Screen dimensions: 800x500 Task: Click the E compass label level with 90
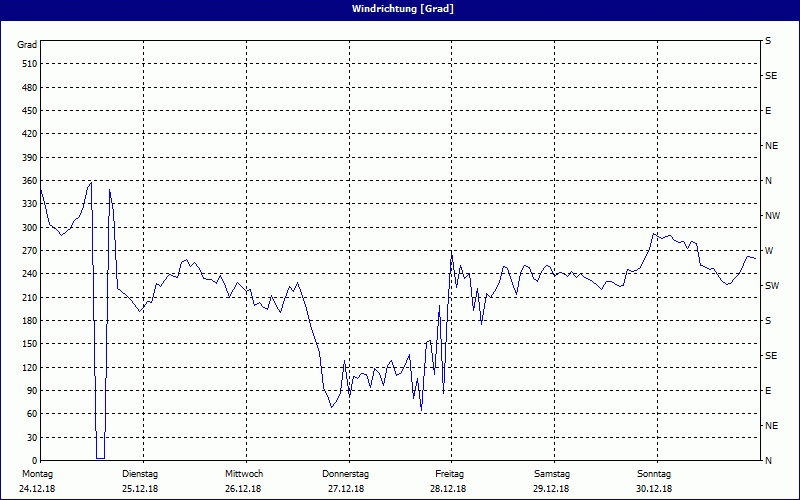click(x=768, y=391)
